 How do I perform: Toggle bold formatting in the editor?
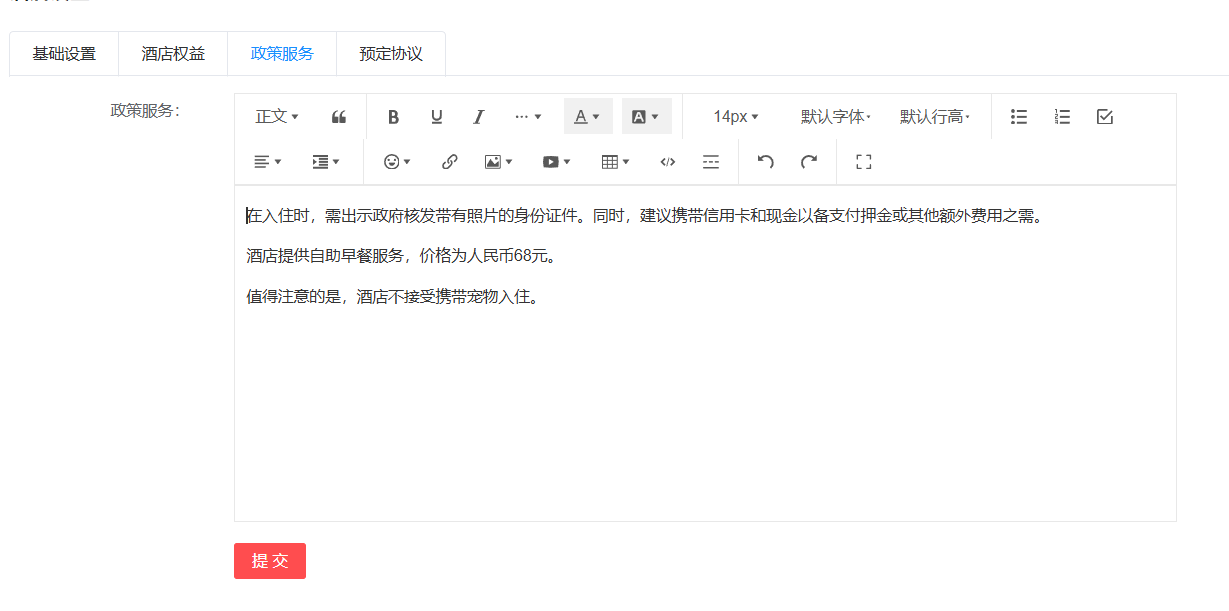[393, 117]
